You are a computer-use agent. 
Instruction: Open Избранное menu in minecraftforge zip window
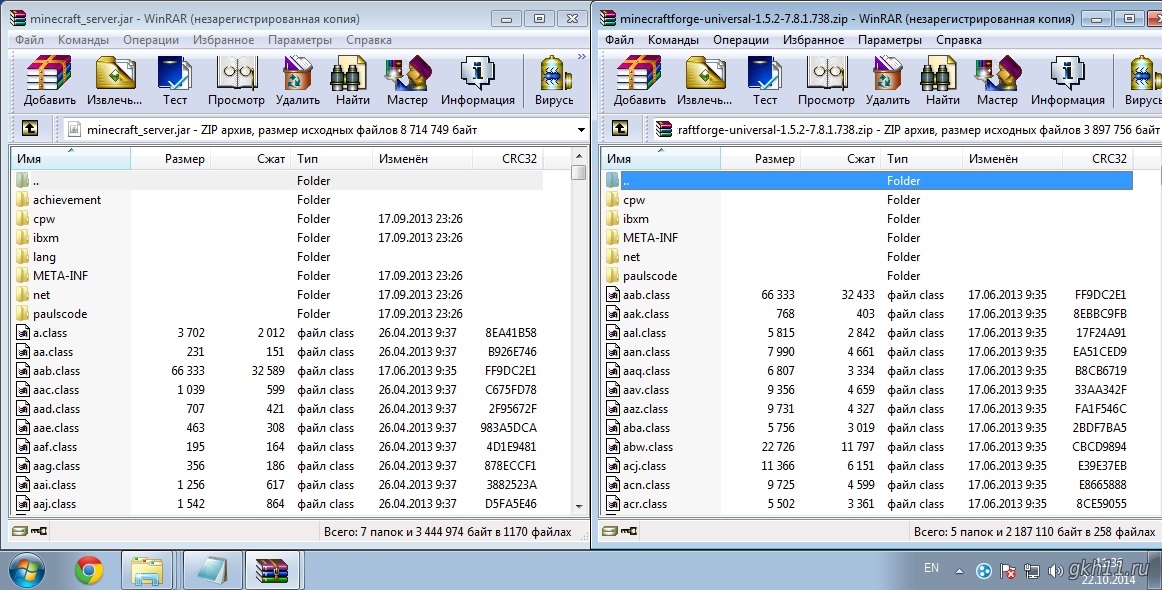pos(813,40)
